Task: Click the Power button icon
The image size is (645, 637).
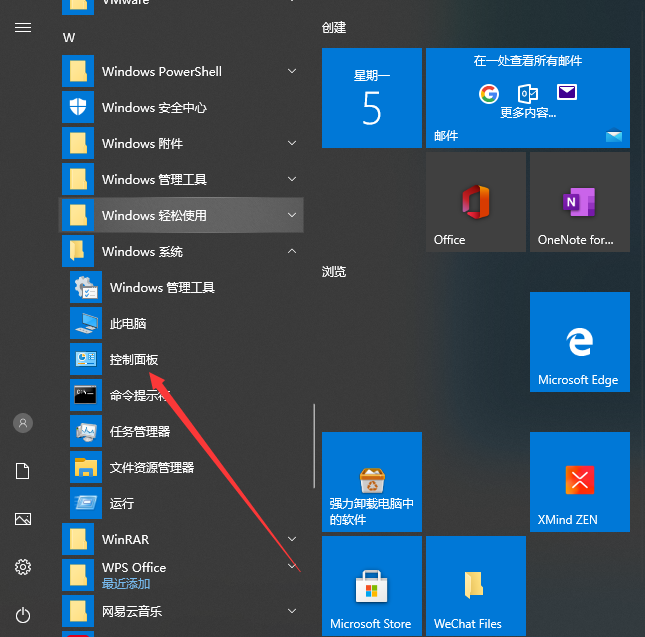Action: [23, 615]
